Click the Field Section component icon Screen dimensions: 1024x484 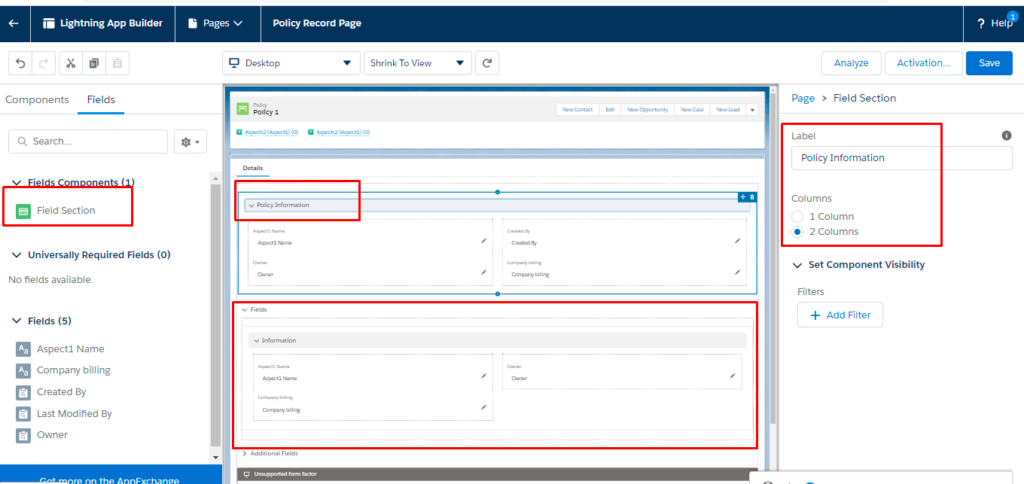pyautogui.click(x=23, y=210)
